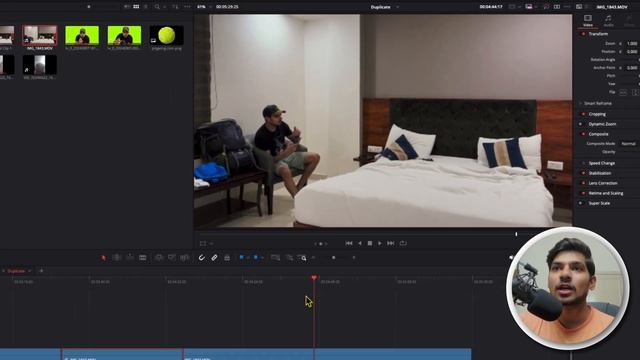Select the Blade Edit Mode tool

click(x=143, y=258)
